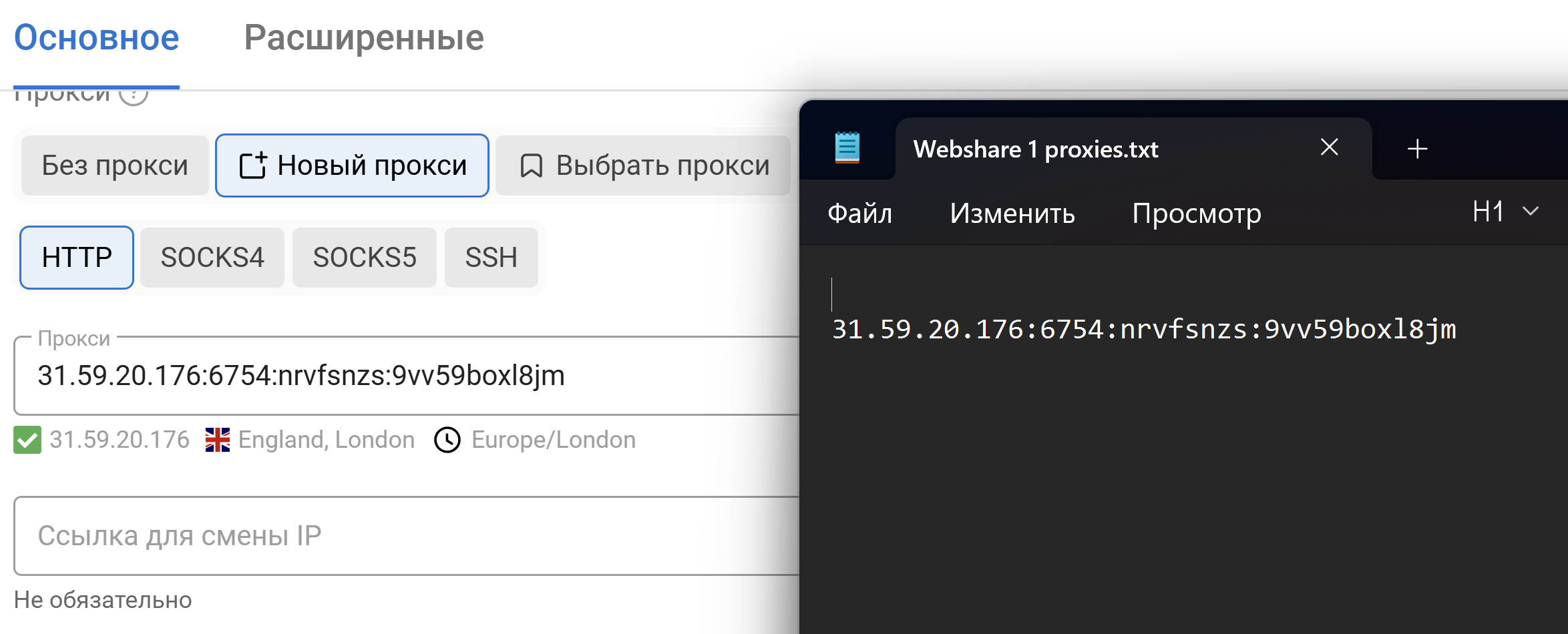
Task: Open the H1 dropdown in Notepad
Action: click(1503, 212)
